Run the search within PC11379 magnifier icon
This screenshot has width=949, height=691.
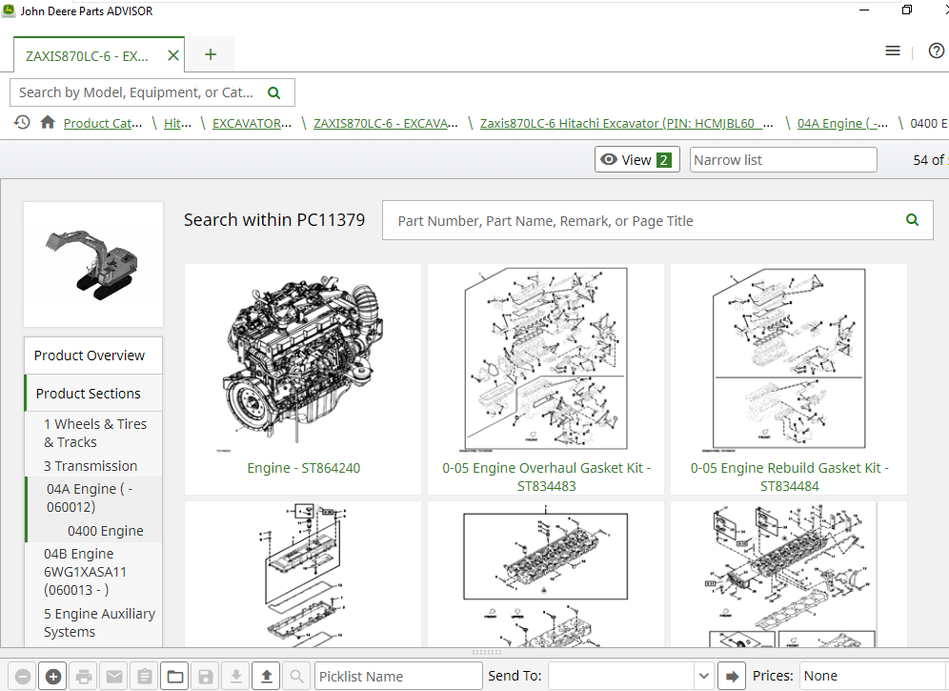912,220
